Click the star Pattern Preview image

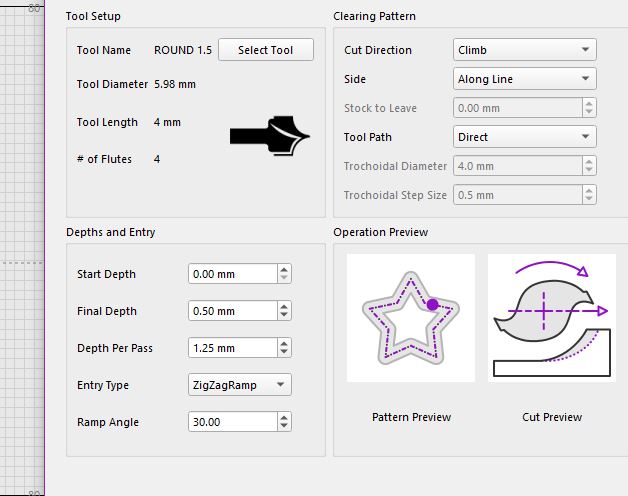click(411, 317)
